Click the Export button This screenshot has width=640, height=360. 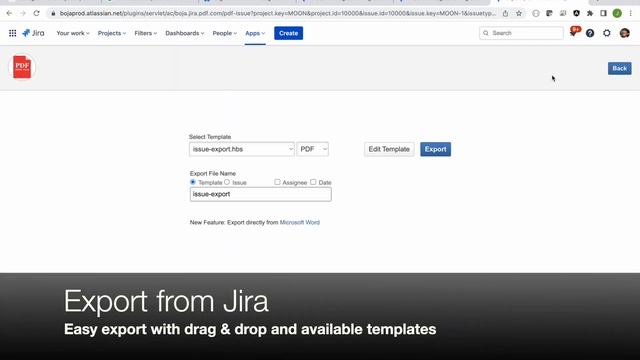(436, 149)
